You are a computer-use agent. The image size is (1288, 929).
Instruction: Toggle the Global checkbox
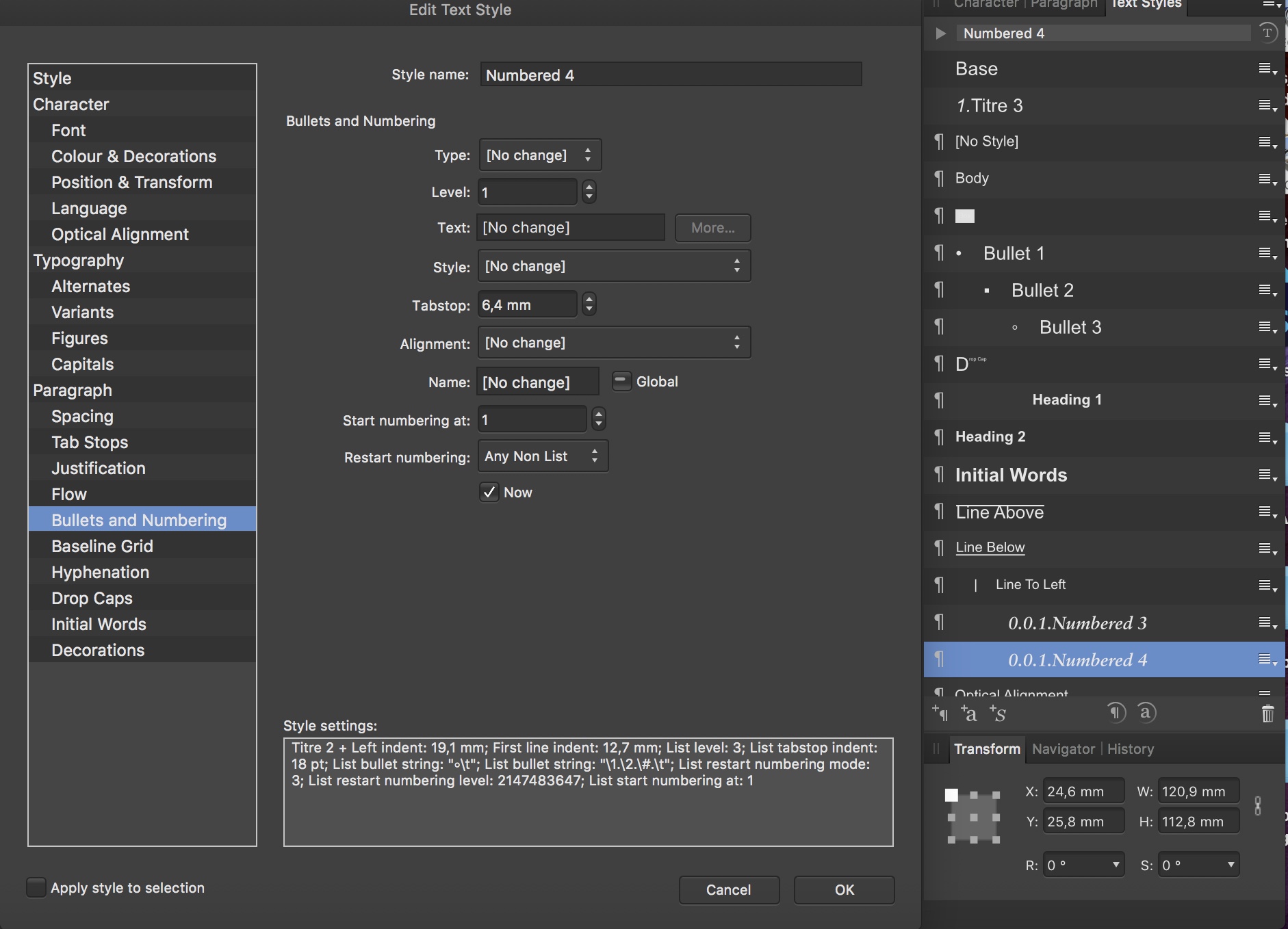621,381
